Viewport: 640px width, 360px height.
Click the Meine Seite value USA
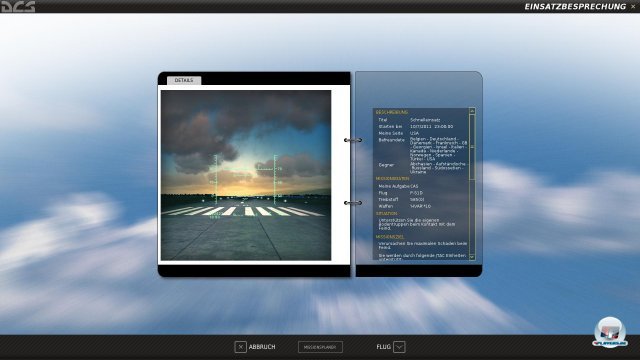pyautogui.click(x=415, y=133)
